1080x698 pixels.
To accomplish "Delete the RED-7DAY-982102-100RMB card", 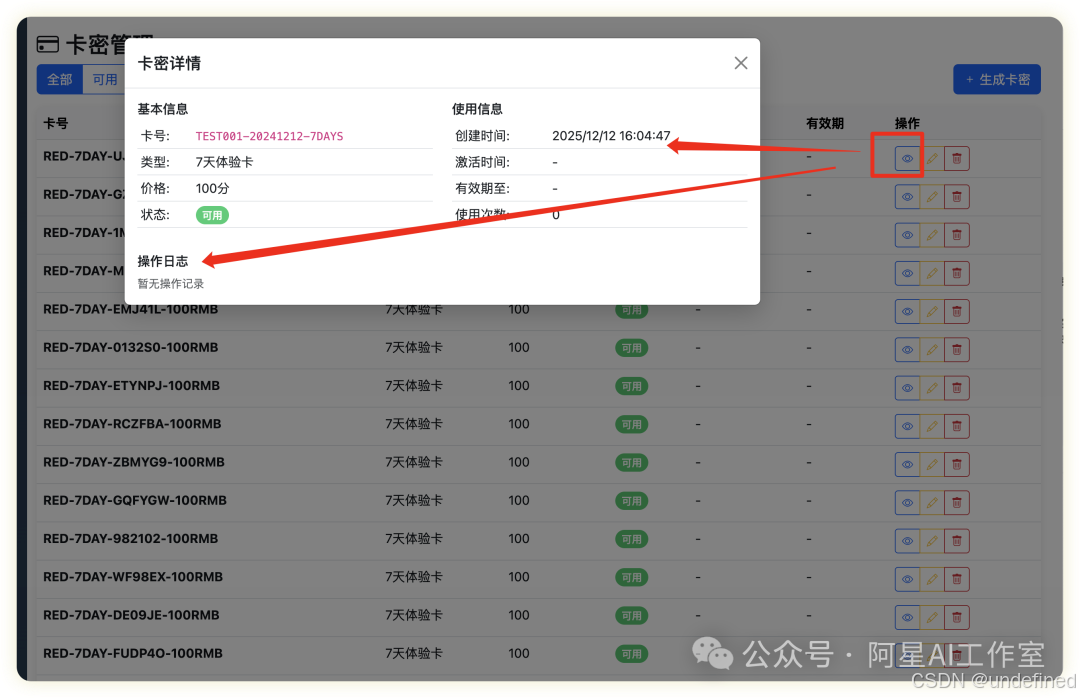I will coord(957,541).
